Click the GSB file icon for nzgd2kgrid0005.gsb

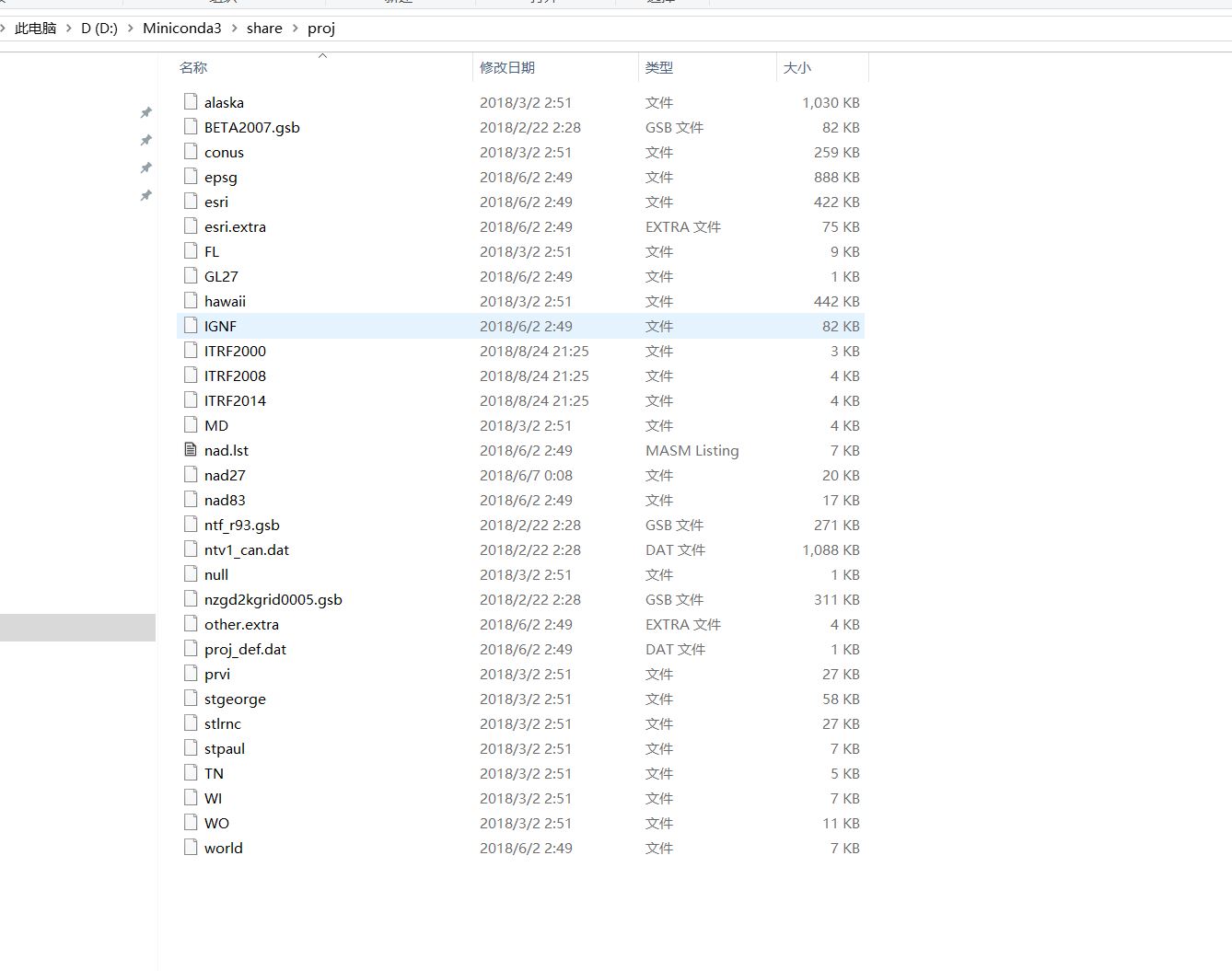pos(191,599)
